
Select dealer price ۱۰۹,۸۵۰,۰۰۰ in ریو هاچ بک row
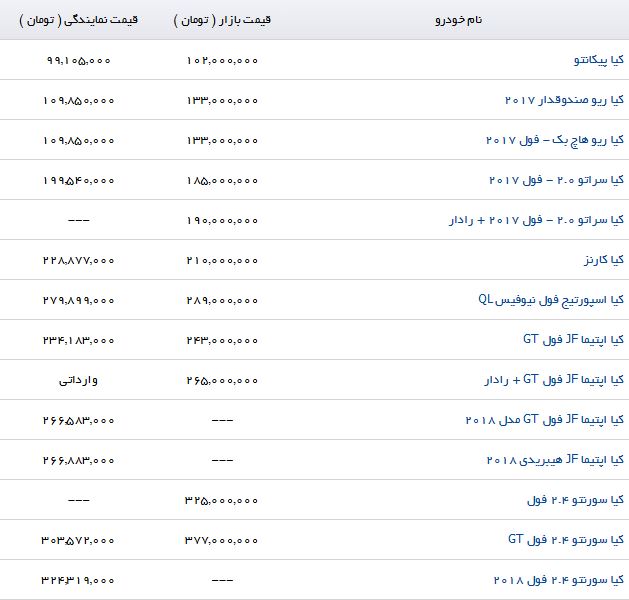click(x=79, y=140)
